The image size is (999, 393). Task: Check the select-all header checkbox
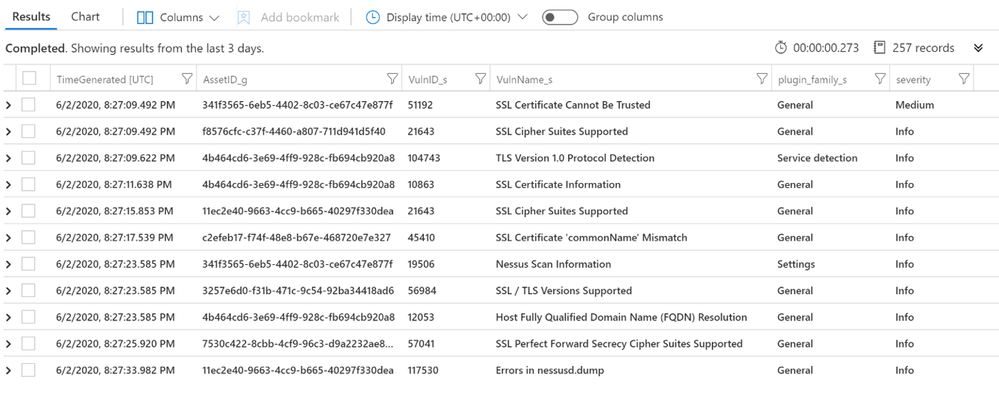[29, 78]
